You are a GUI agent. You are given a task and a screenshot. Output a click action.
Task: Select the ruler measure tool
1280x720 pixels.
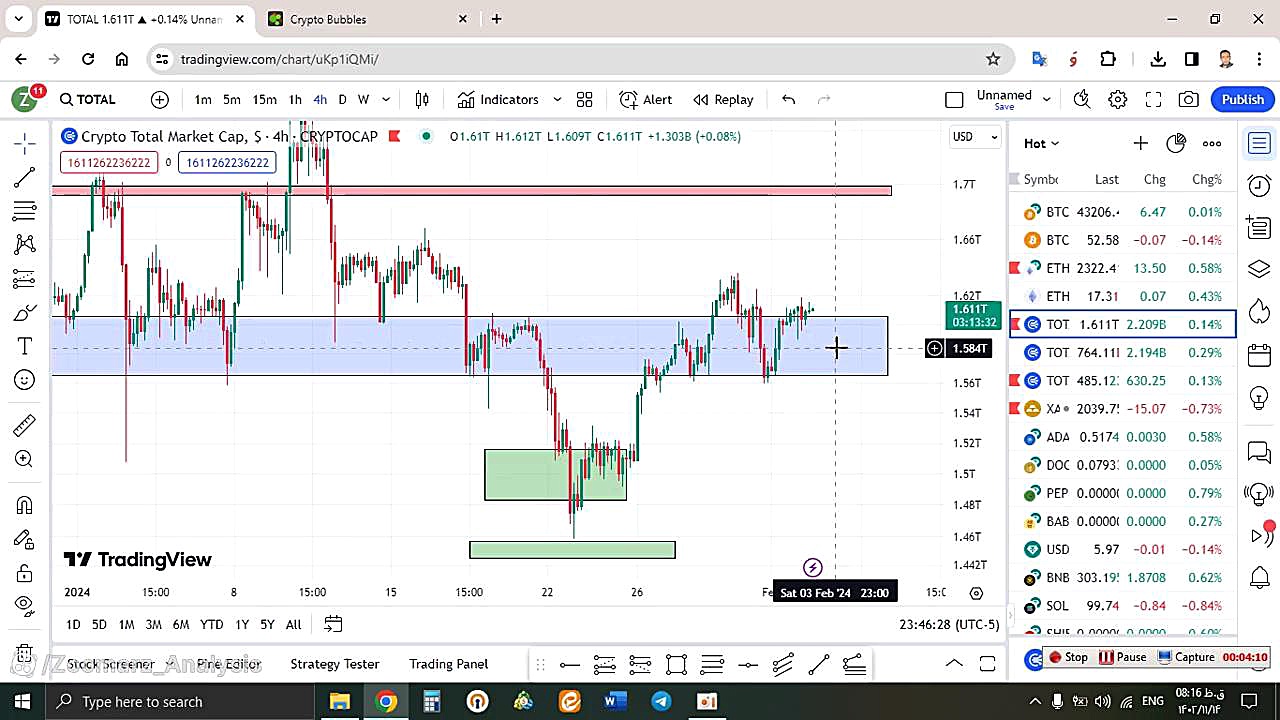(25, 426)
